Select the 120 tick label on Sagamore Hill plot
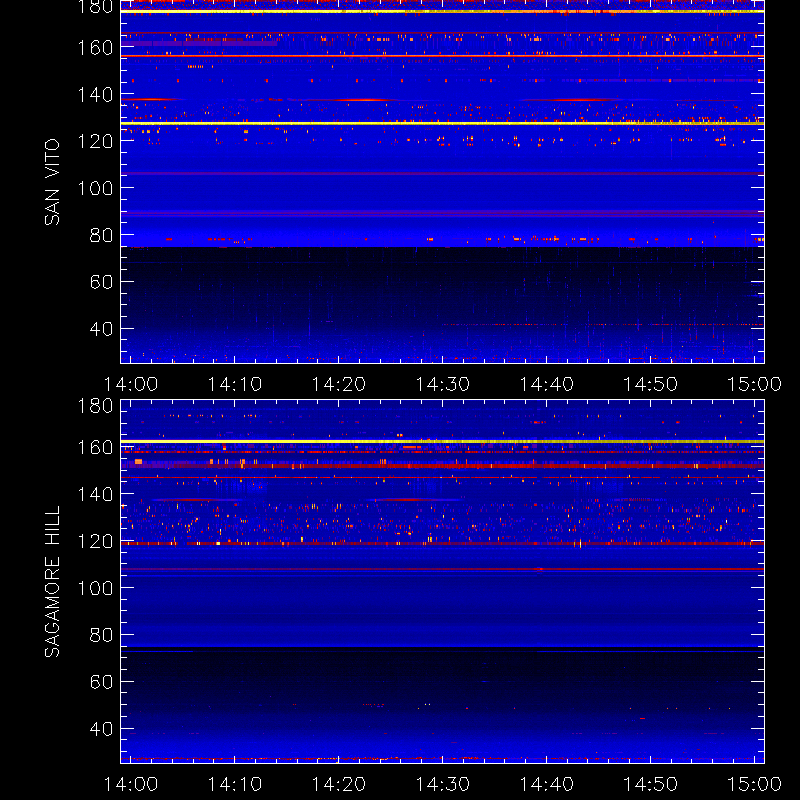The width and height of the screenshot is (800, 800). point(95,541)
